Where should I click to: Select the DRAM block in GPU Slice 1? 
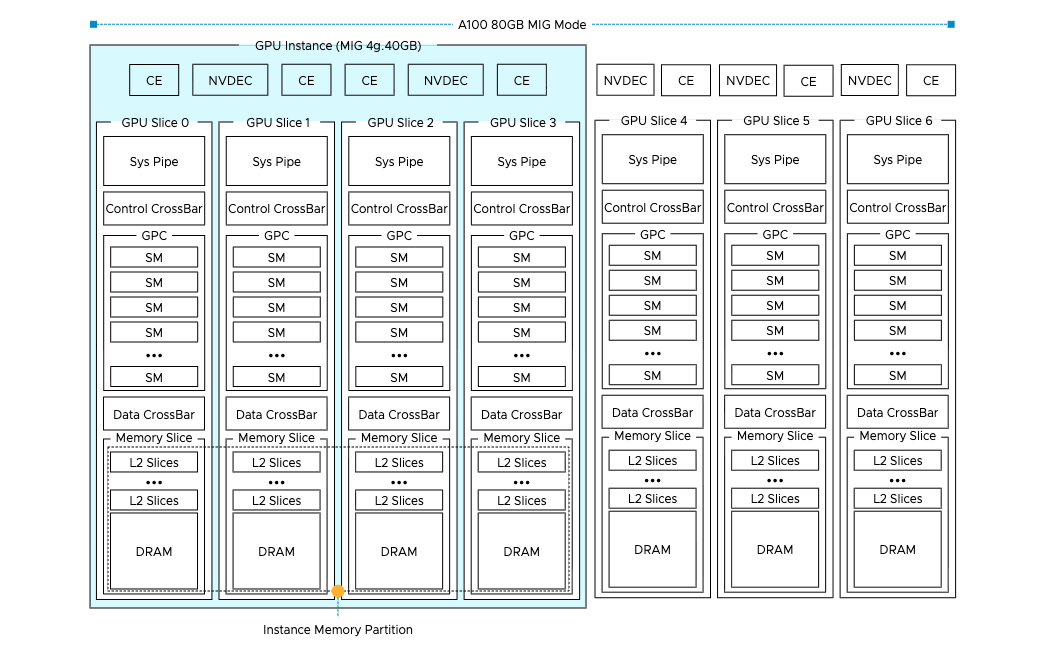coord(276,551)
